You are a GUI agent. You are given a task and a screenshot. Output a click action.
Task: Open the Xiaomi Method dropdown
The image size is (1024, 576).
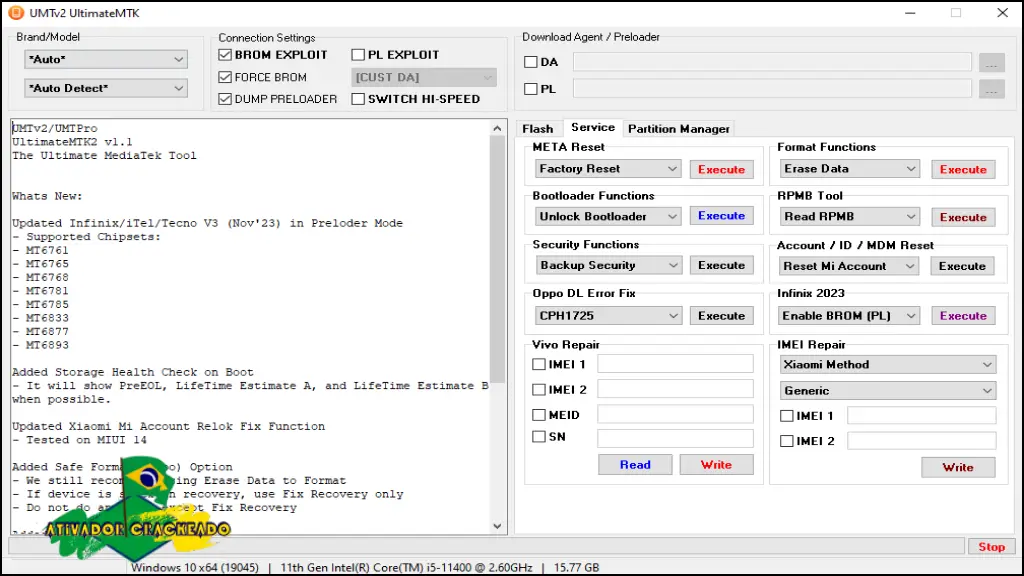pyautogui.click(x=888, y=364)
